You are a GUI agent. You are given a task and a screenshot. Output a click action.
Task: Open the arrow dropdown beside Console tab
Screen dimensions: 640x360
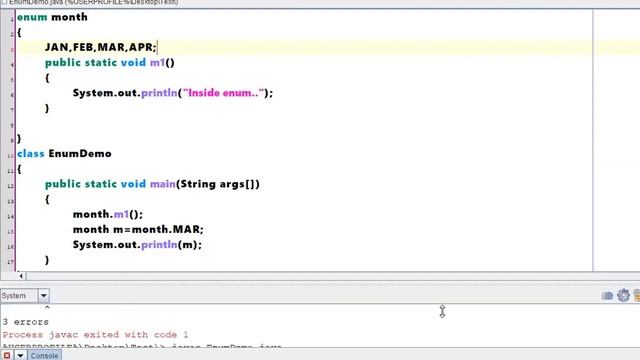click(20, 356)
